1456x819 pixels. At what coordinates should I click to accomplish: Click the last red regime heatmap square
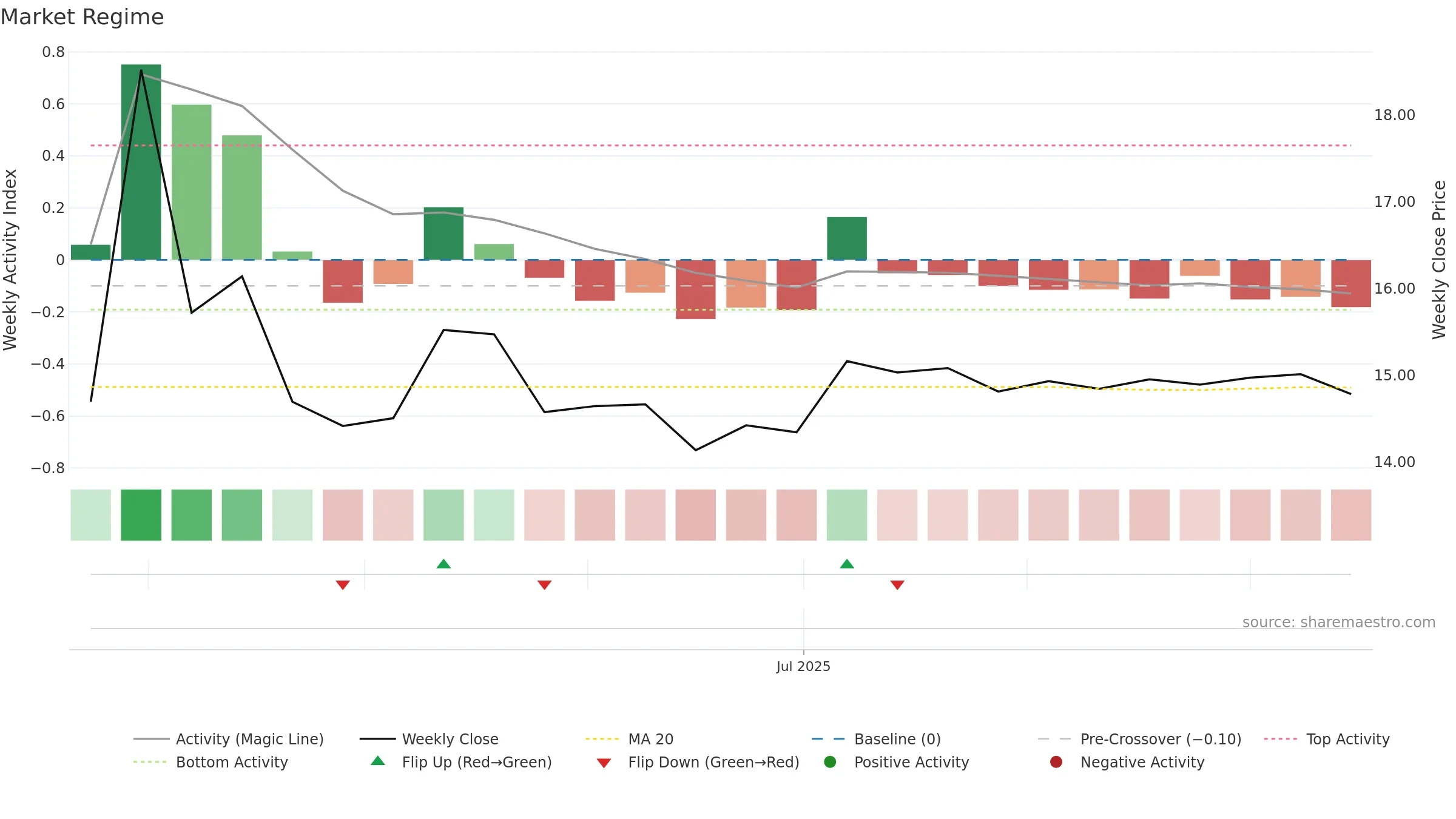pyautogui.click(x=1351, y=515)
